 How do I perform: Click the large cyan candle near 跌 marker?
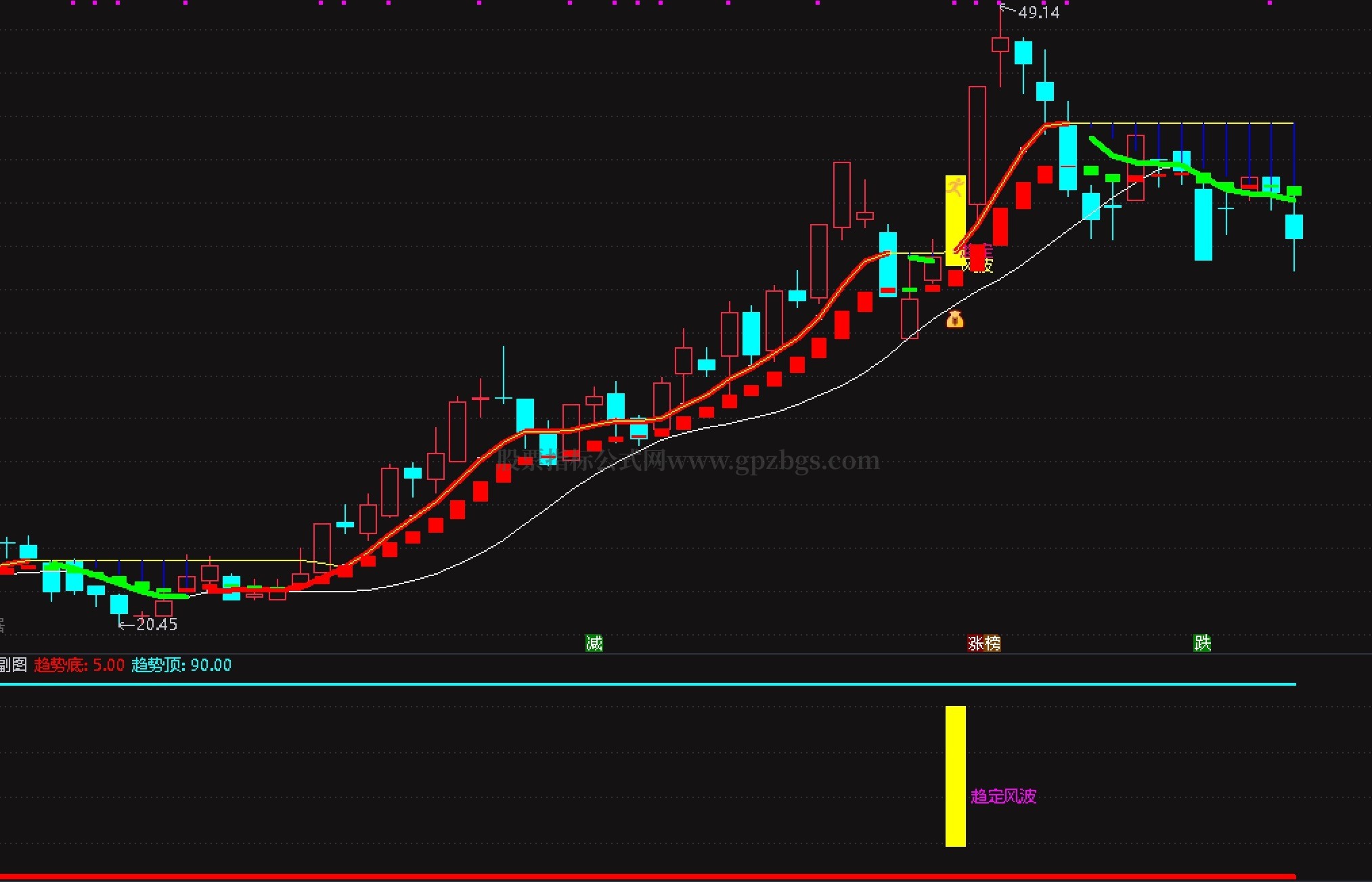(1203, 224)
